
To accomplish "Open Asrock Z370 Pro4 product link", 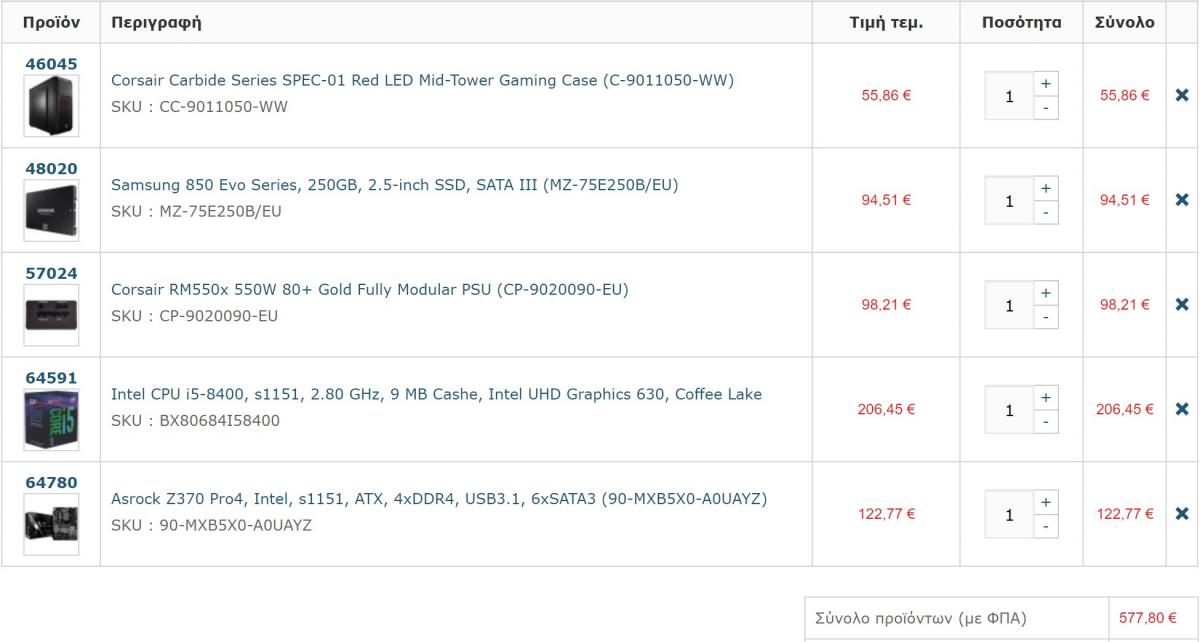I will point(439,499).
